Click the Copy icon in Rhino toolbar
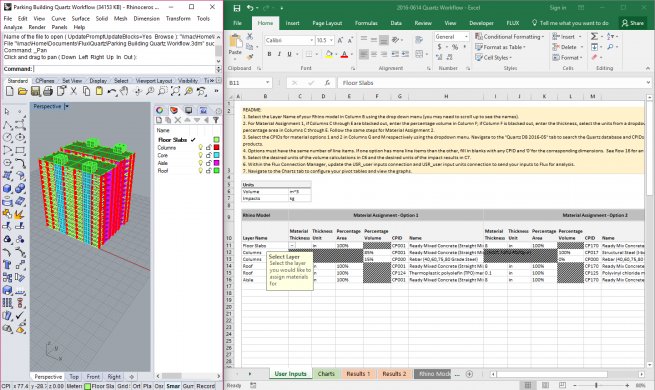The image size is (655, 390). [x=86, y=91]
